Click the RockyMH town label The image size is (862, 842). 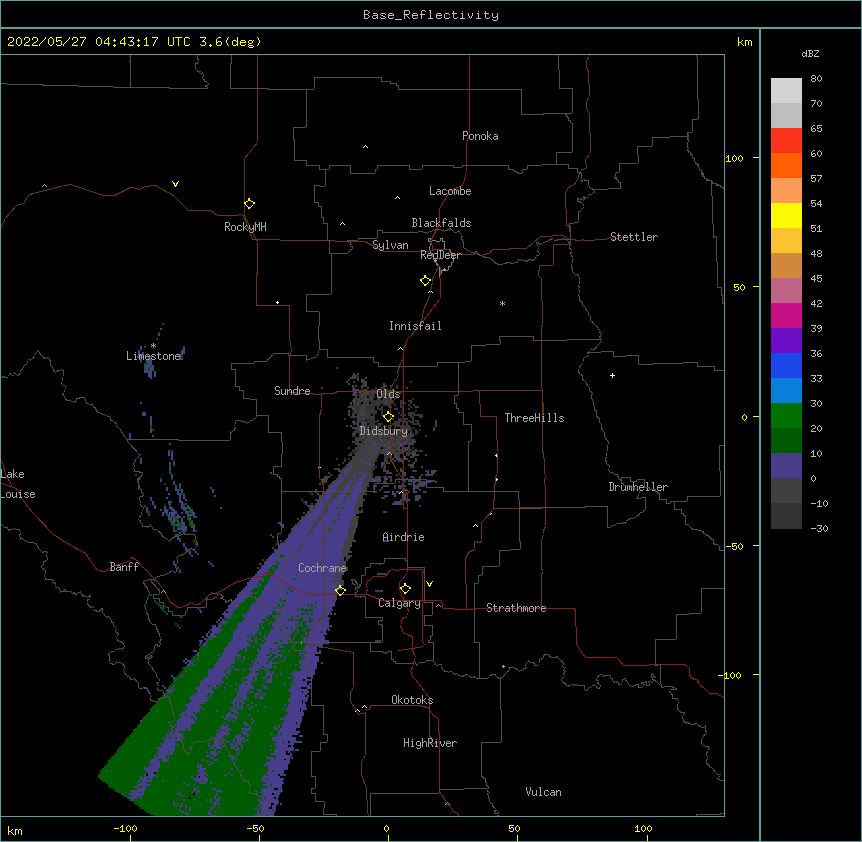coord(245,227)
